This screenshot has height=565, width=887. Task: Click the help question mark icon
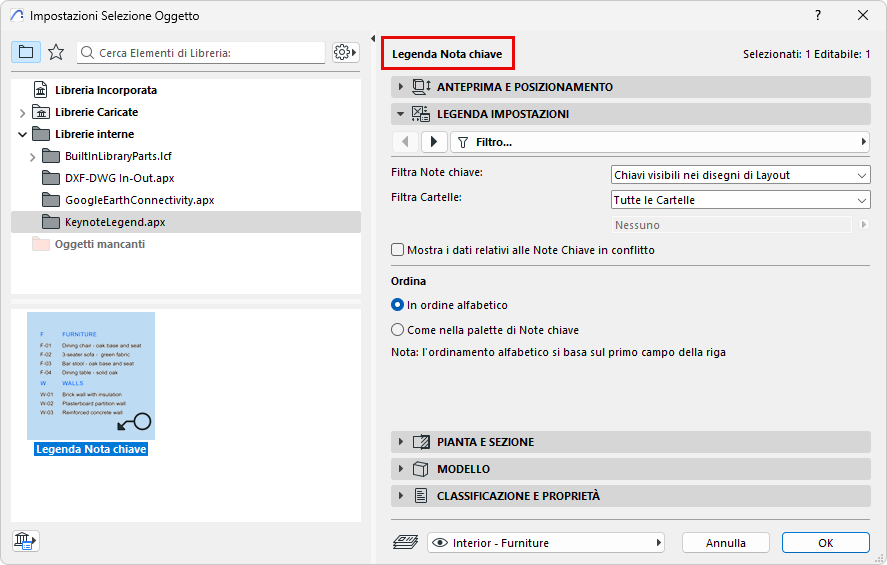click(x=817, y=15)
